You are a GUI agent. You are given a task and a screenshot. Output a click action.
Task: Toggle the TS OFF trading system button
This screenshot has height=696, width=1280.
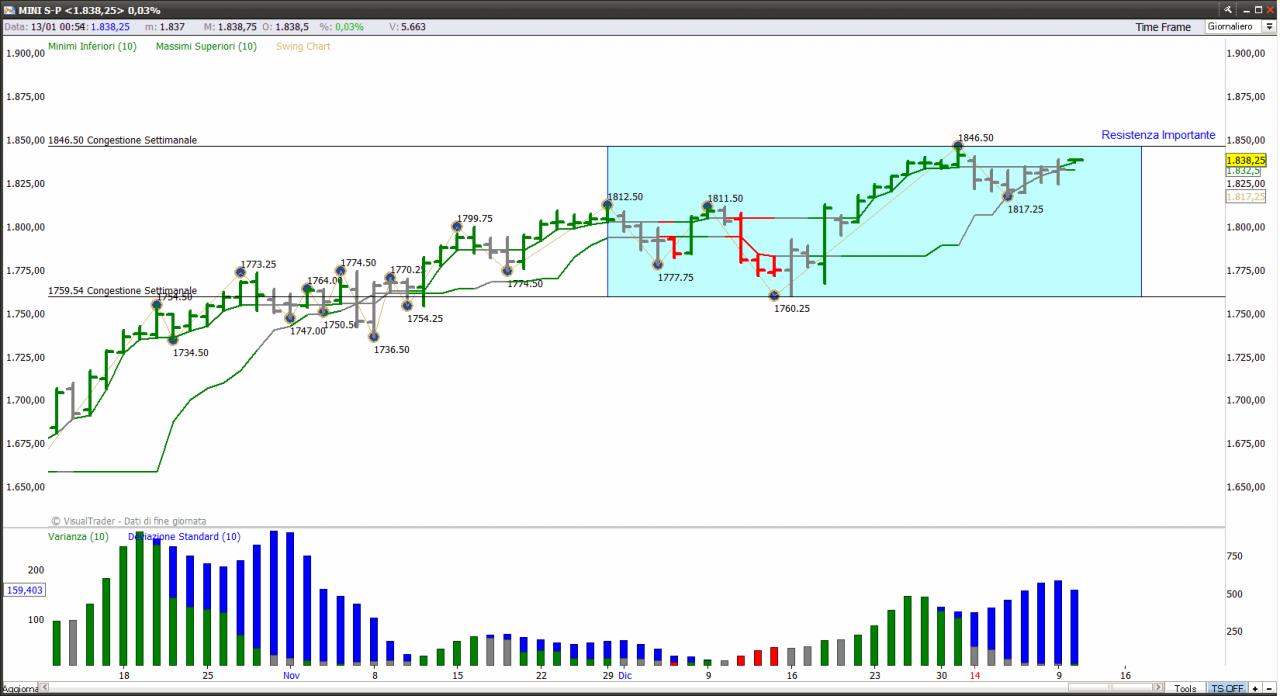[1227, 689]
